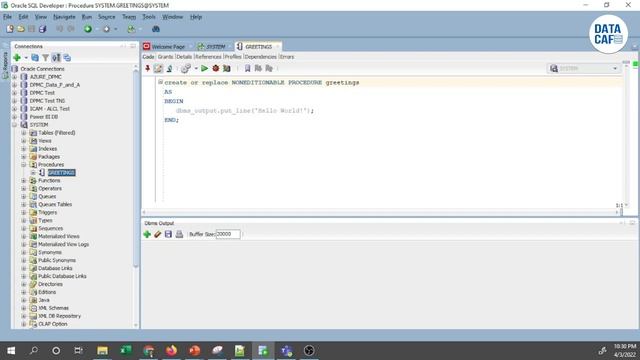Image resolution: width=640 pixels, height=360 pixels.
Task: Collapse the Procedures node
Action: coord(24,164)
